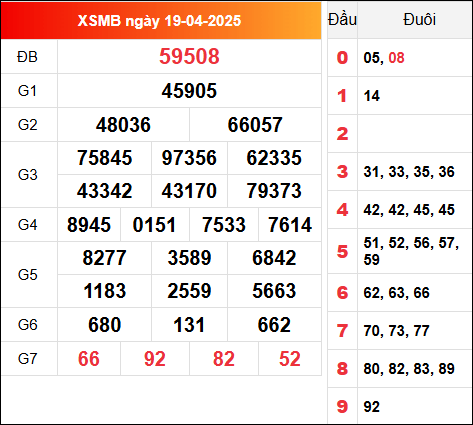Select tail value 14 in row 1
Viewport: 473px width, 425px height.
pos(372,96)
